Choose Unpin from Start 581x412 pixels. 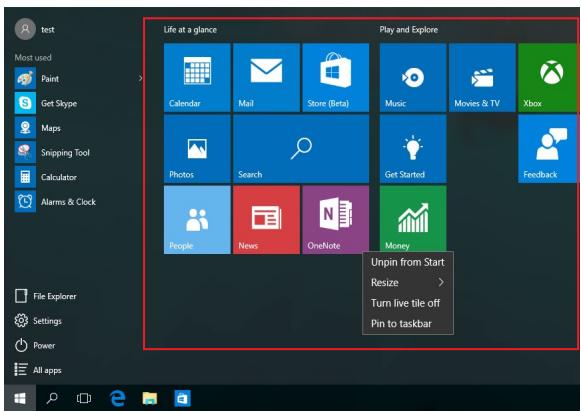pos(408,262)
